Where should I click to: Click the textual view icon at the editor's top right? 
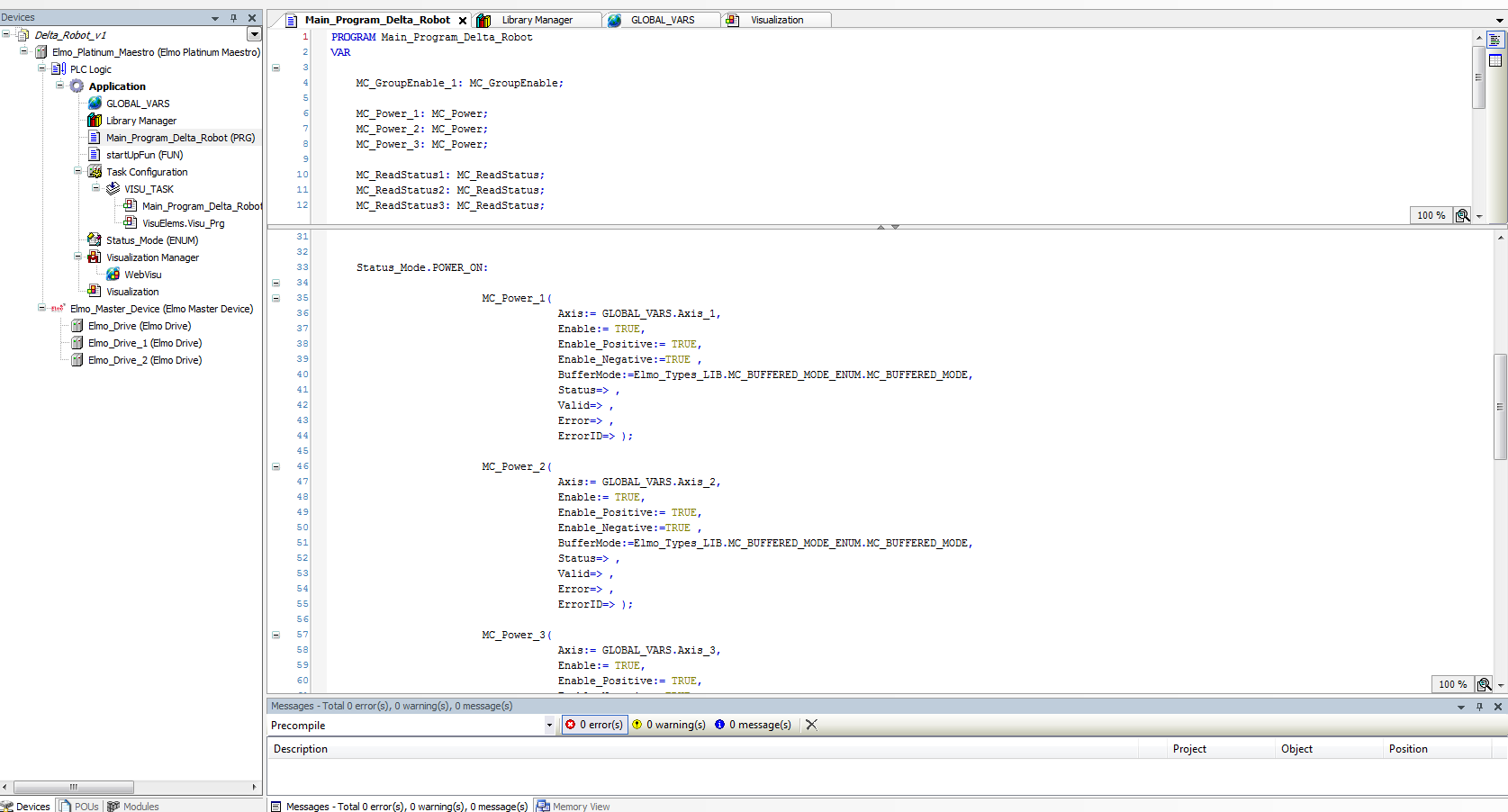(x=1495, y=40)
